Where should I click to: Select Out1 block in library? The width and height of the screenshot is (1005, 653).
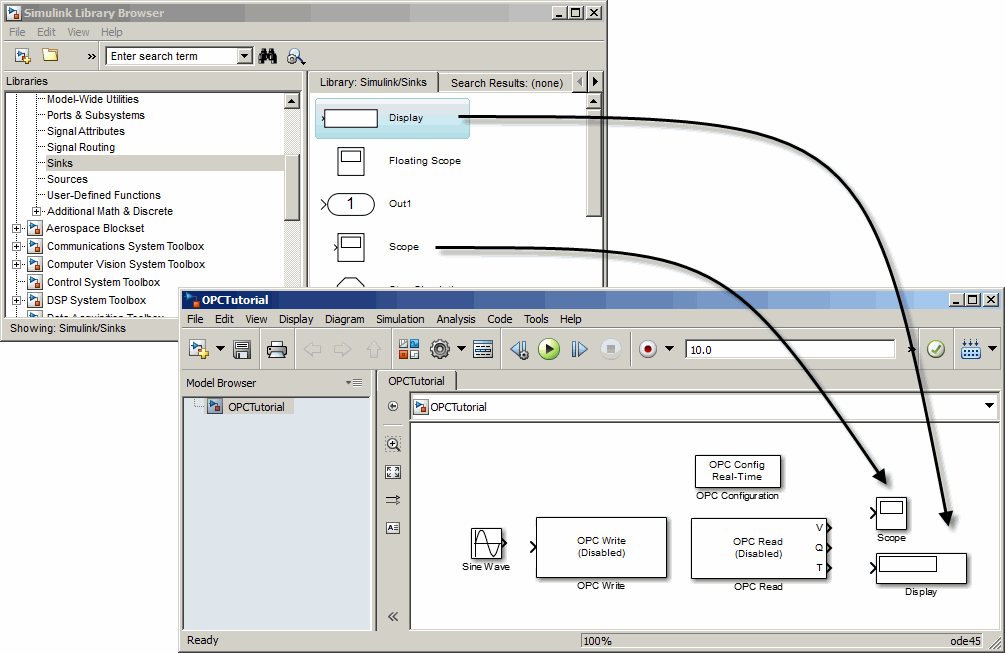pyautogui.click(x=367, y=204)
